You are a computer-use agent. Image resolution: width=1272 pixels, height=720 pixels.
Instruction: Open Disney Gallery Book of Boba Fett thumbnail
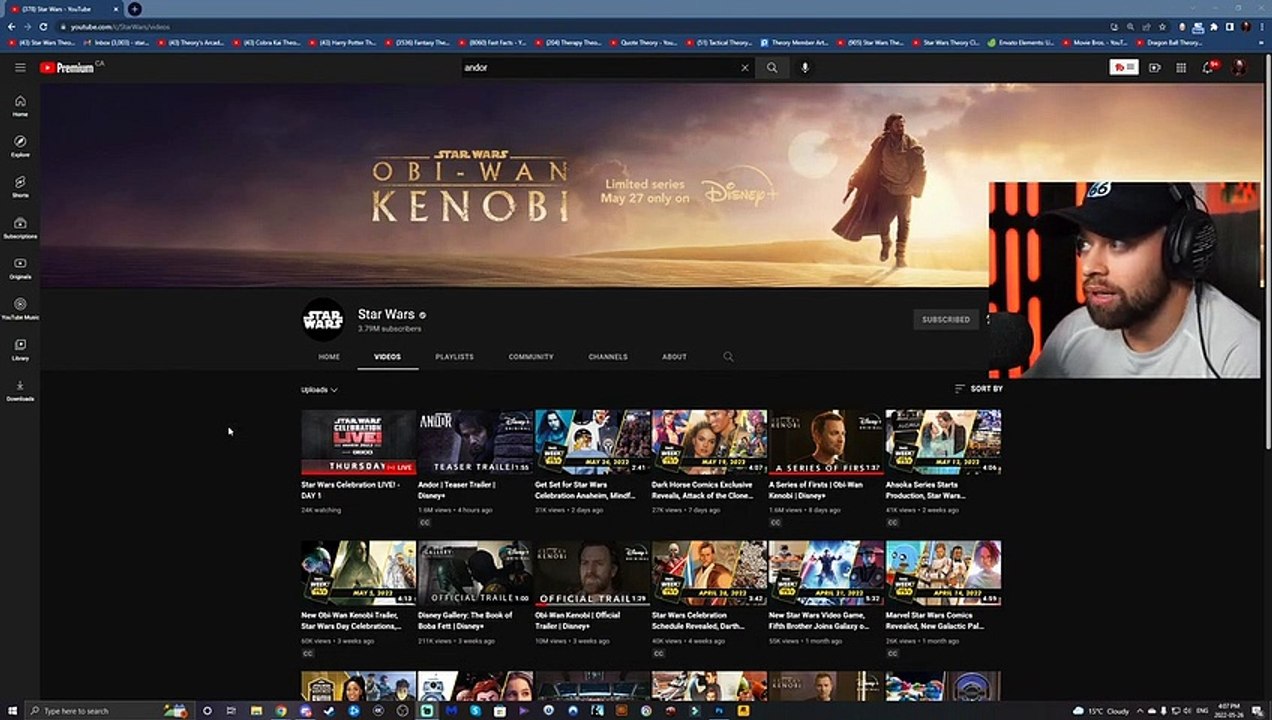[x=475, y=573]
